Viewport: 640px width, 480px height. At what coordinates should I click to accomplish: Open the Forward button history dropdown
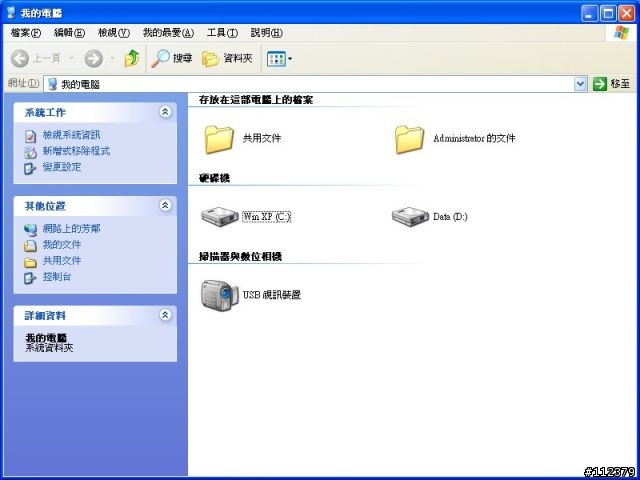pyautogui.click(x=112, y=59)
